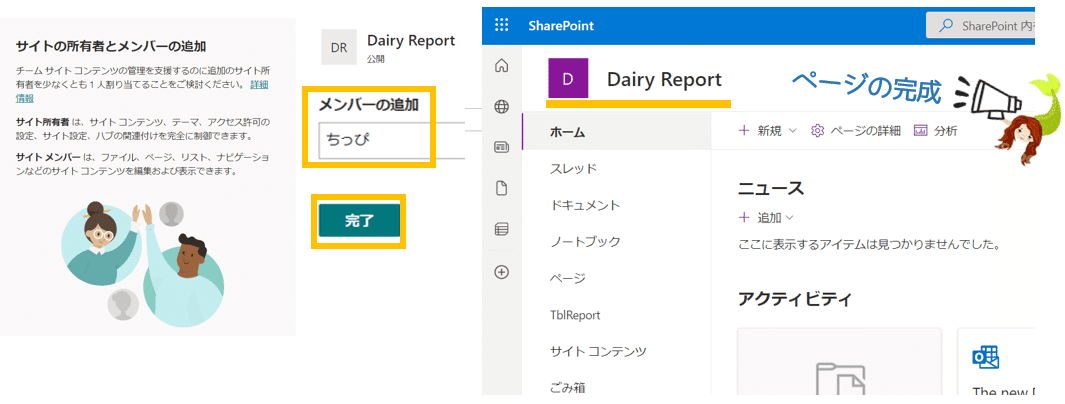1065x404 pixels.
Task: Click the ニュース section heading
Action: (x=771, y=187)
